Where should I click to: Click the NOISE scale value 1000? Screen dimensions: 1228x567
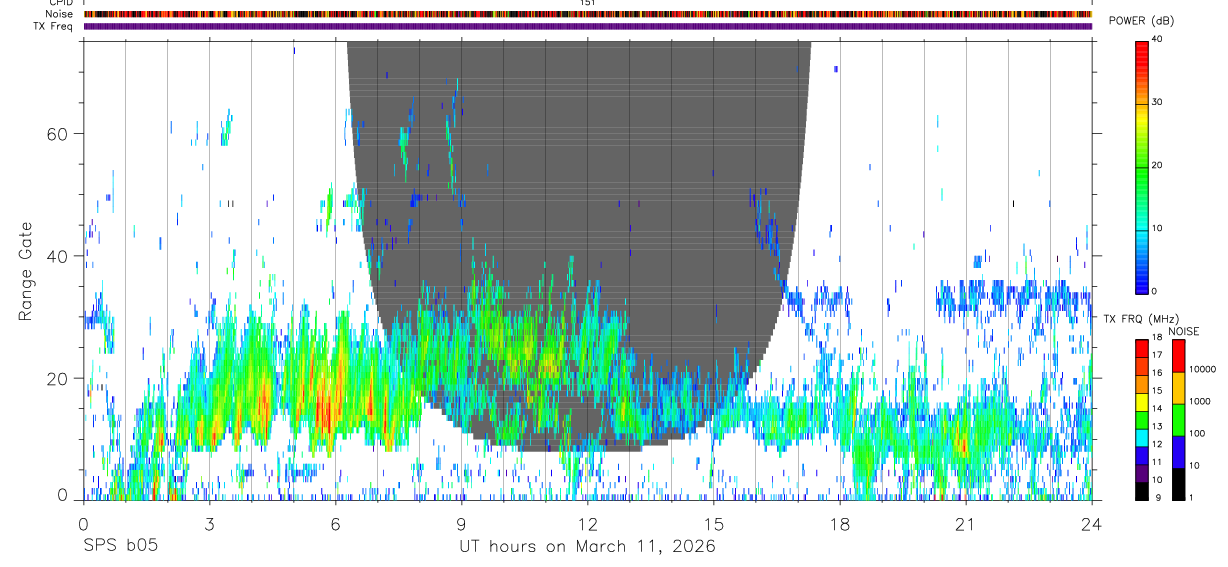click(1200, 401)
